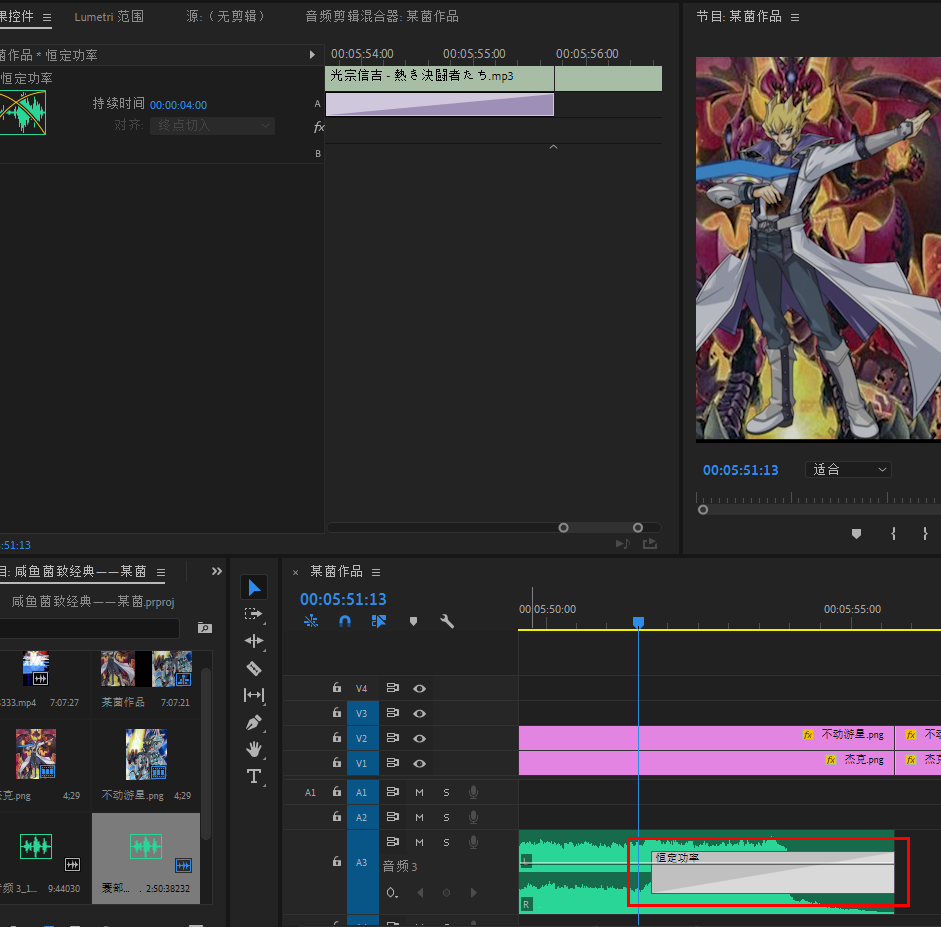
Task: Open the 适合 zoom level dropdown
Action: click(848, 469)
